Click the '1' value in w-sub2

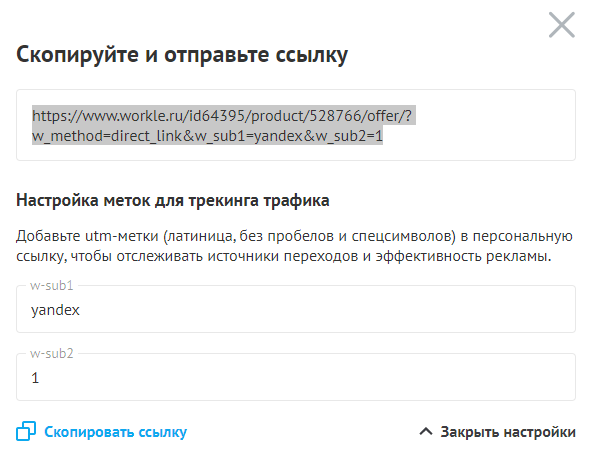pyautogui.click(x=35, y=378)
